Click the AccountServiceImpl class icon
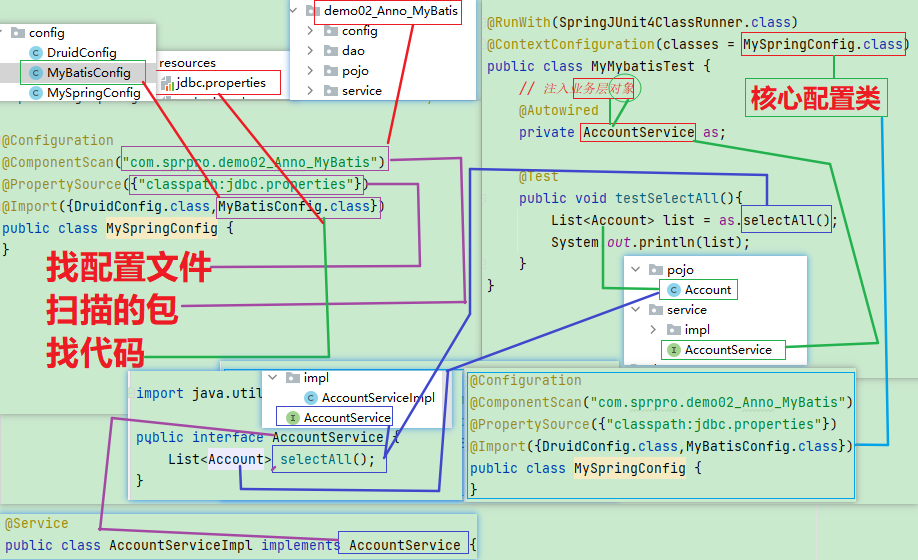This screenshot has height=560, width=918. coord(311,398)
